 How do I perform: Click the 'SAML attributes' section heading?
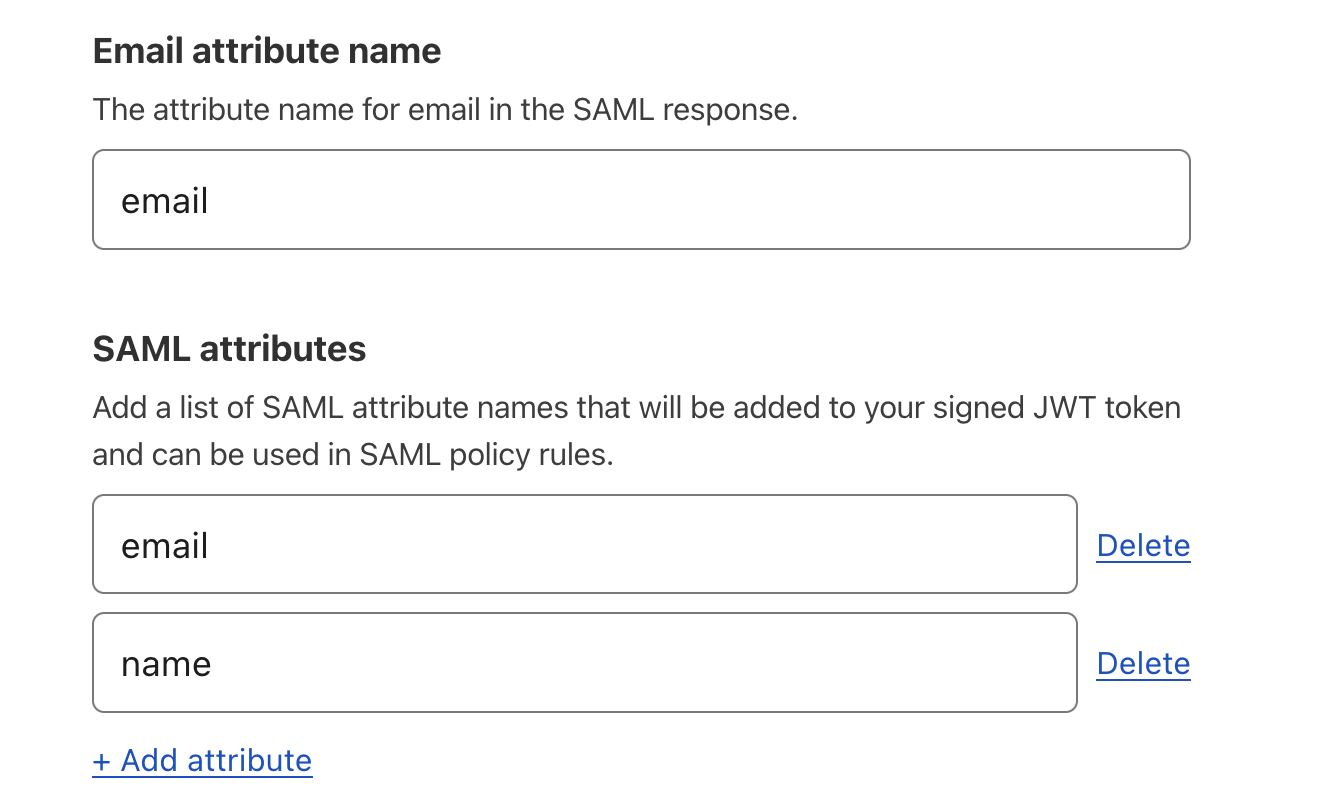[229, 349]
